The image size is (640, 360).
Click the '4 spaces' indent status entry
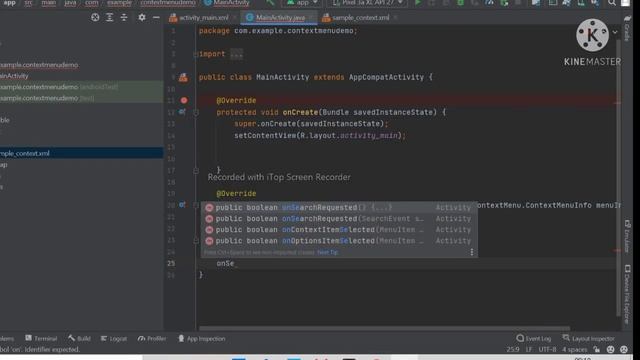pyautogui.click(x=574, y=349)
